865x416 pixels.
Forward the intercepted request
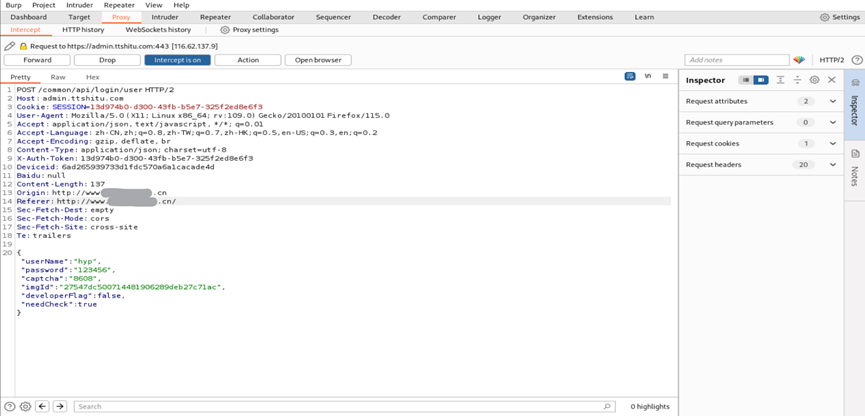tap(38, 60)
